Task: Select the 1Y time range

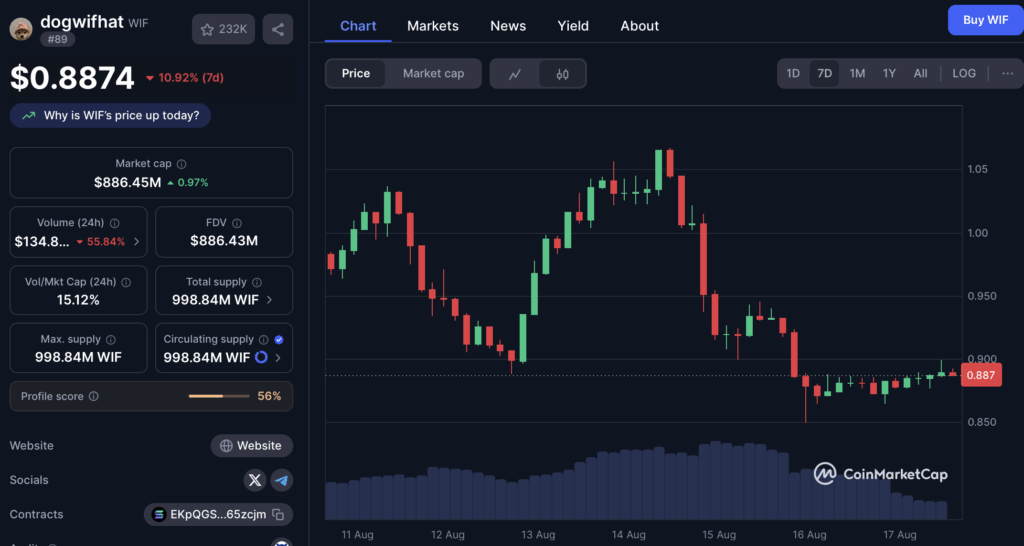Action: pos(889,74)
